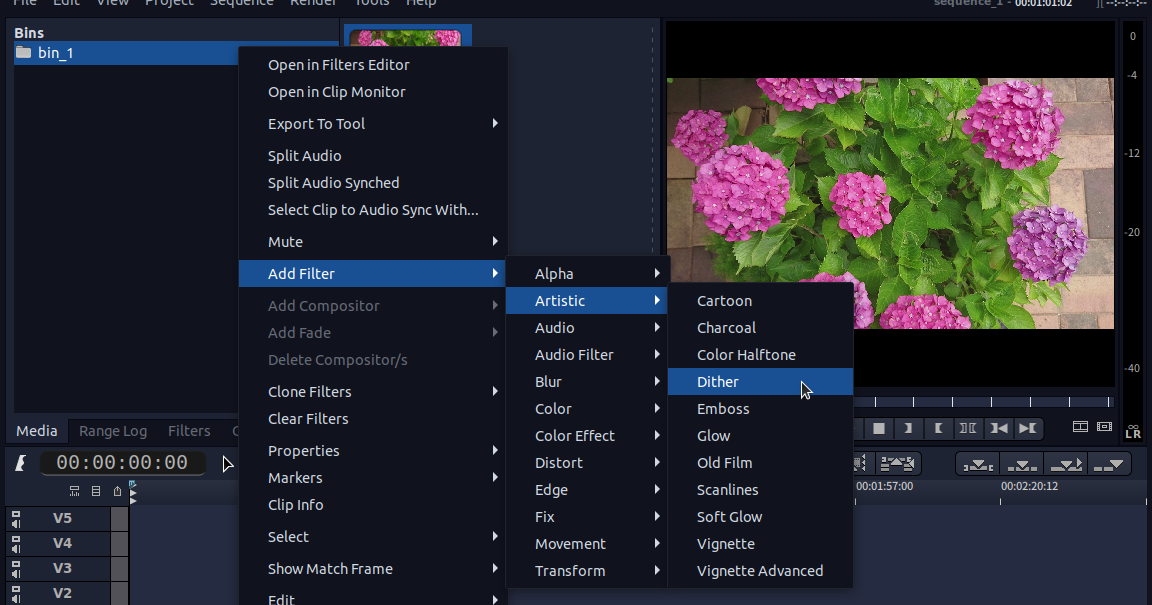This screenshot has width=1152, height=605.
Task: Click the resync/split tracks icon beside edit buttons
Action: coord(897,464)
